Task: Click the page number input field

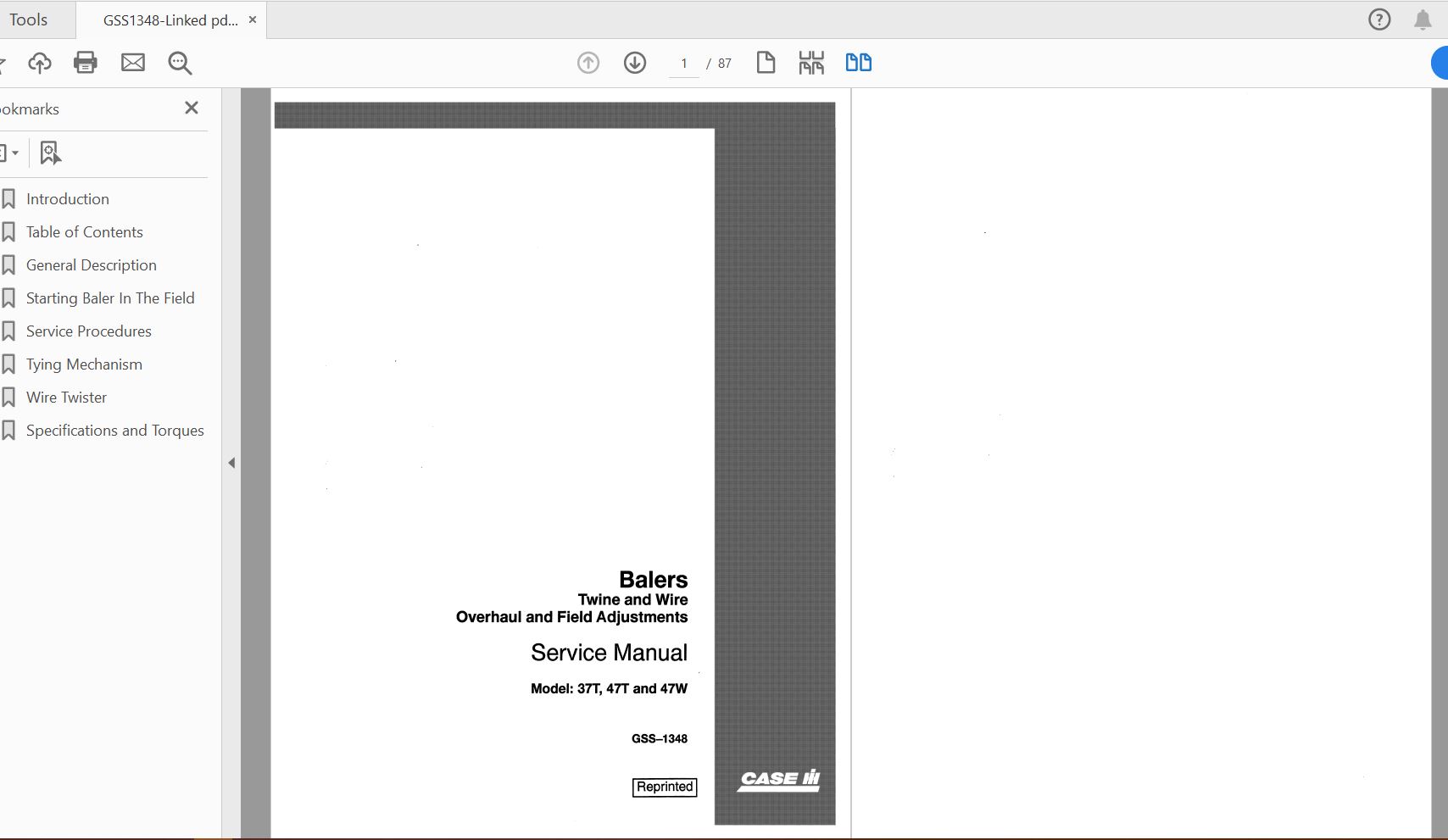Action: coord(684,64)
